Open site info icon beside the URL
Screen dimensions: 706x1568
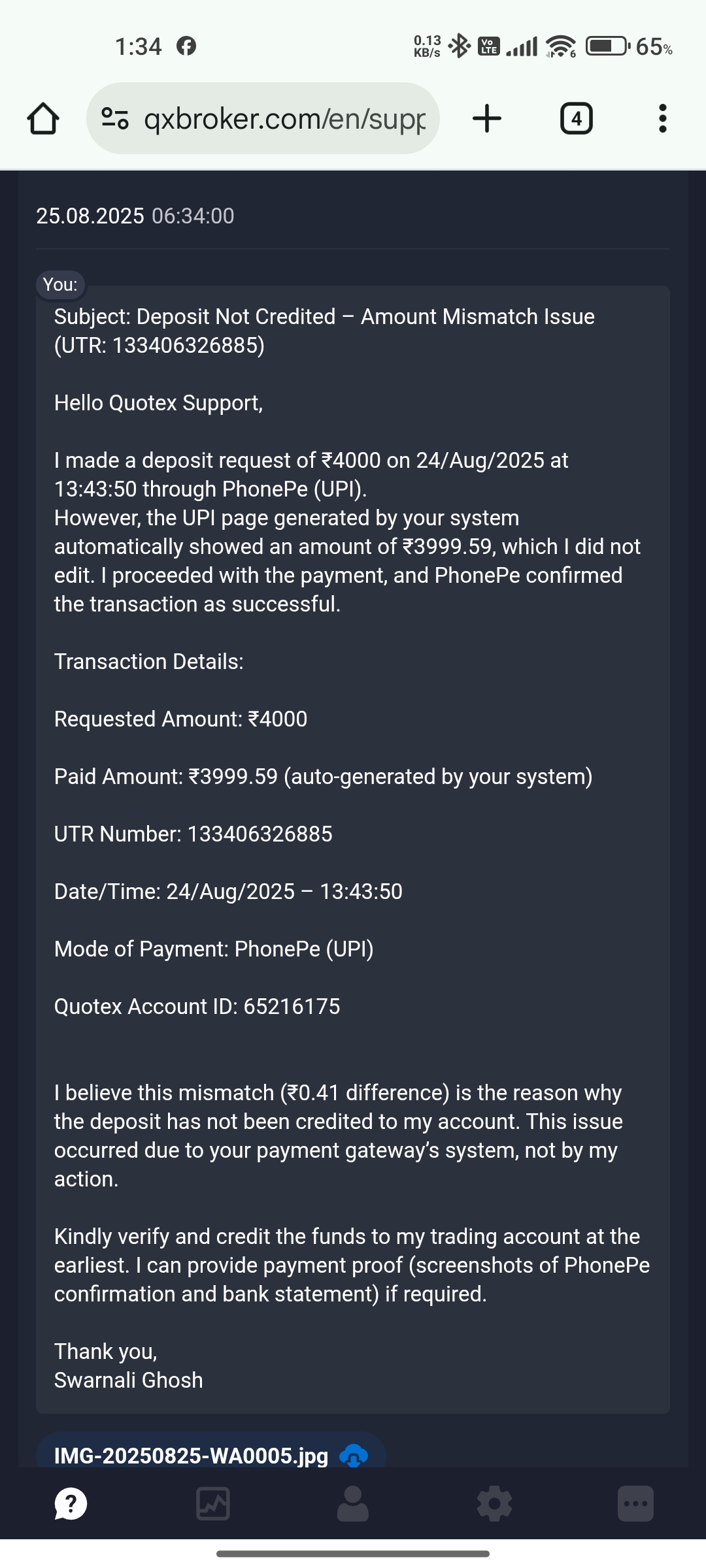pyautogui.click(x=115, y=118)
